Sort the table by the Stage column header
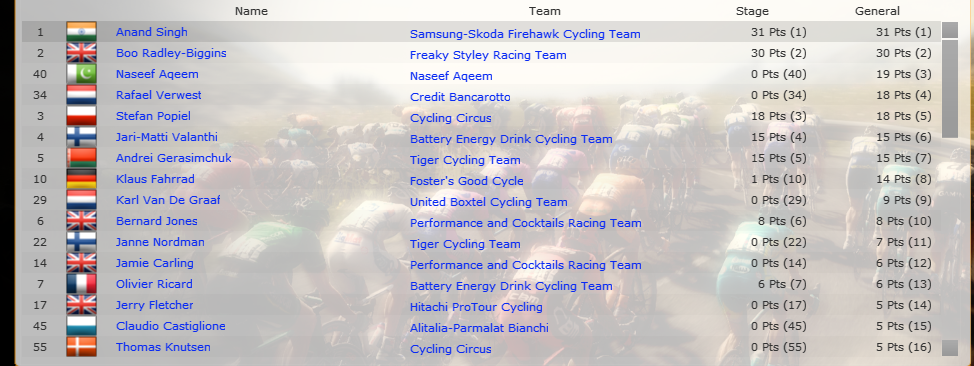Viewport: 974px width, 366px height. [x=752, y=11]
